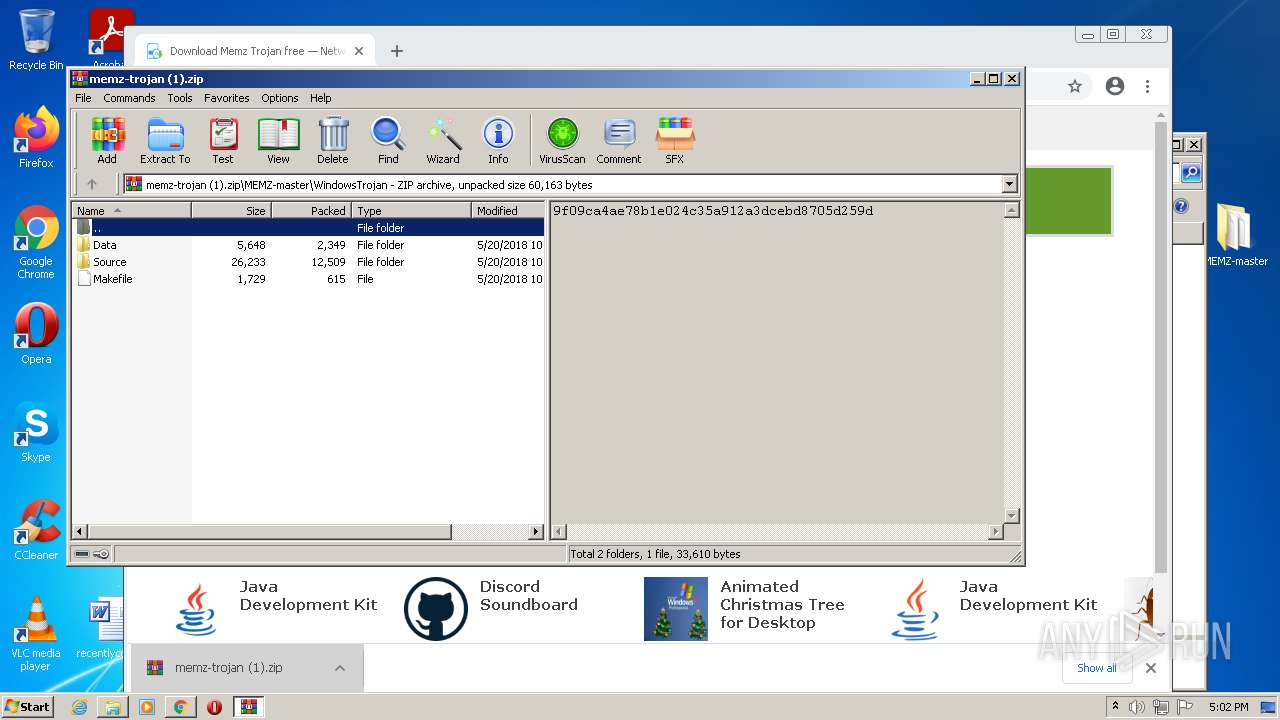Click the comment pane scroll-down arrow
The image size is (1280, 720).
[x=1011, y=516]
